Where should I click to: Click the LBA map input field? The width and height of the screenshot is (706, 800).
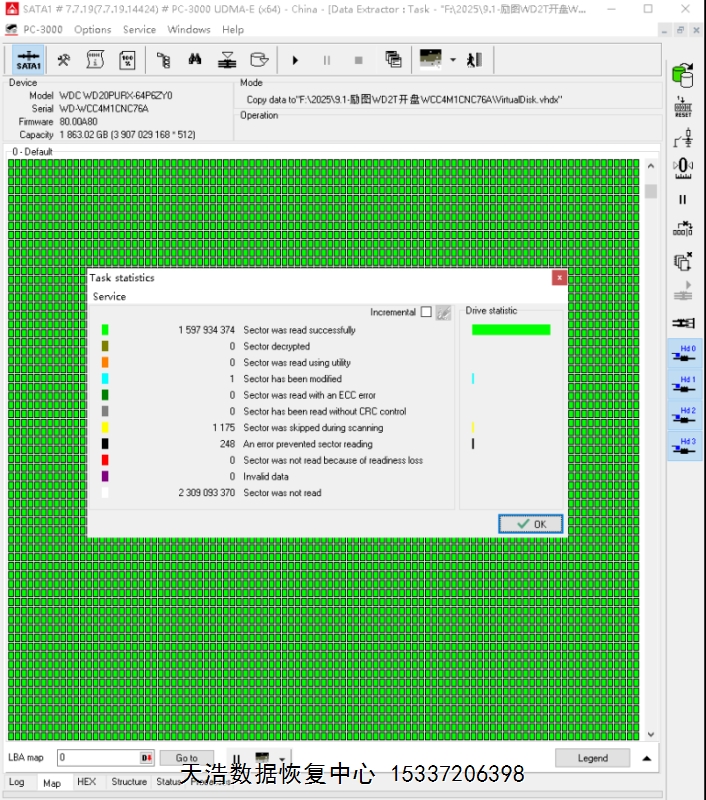pos(97,758)
